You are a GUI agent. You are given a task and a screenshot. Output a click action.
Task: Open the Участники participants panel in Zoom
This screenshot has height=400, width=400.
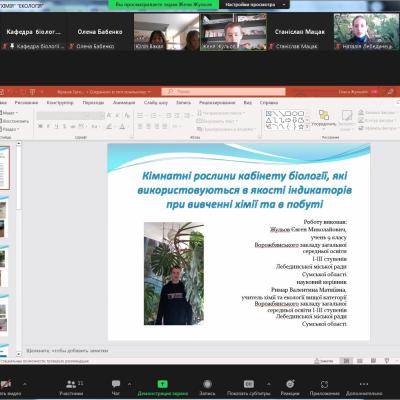point(71,388)
